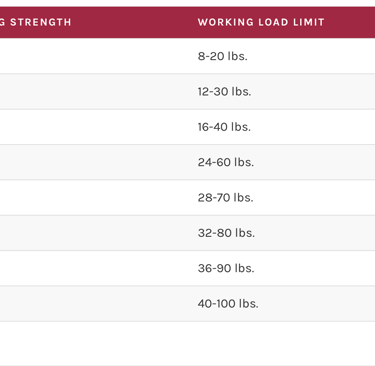Click the empty strength cell beside 32-80 lbs.
The height and width of the screenshot is (366, 375).
click(x=93, y=233)
